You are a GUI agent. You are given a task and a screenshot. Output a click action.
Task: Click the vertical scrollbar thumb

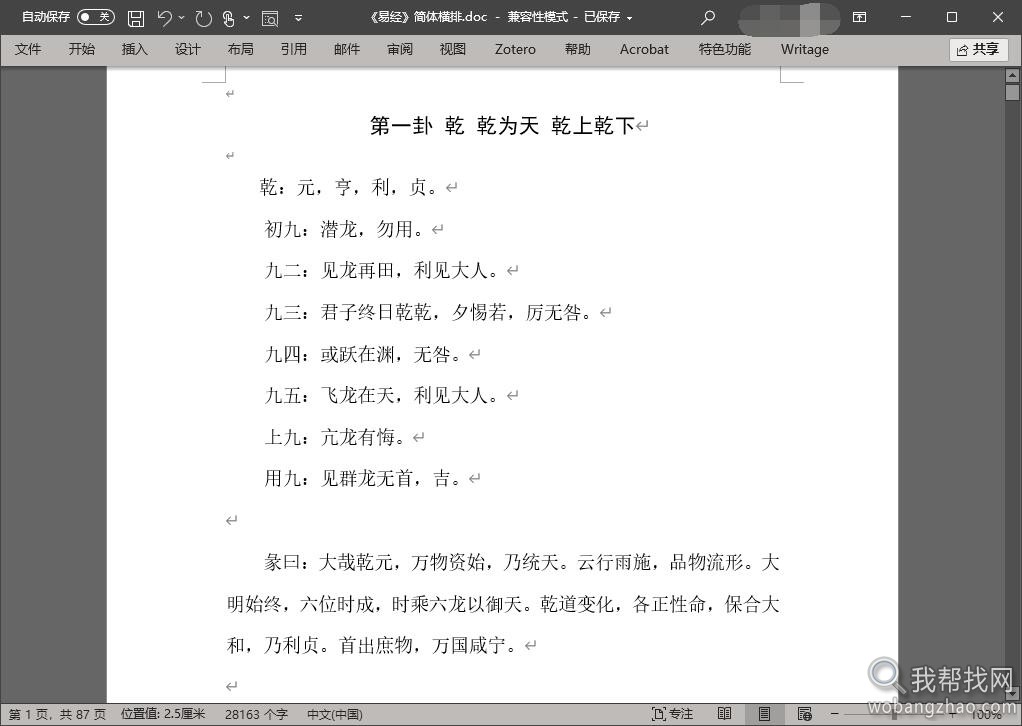(1012, 93)
